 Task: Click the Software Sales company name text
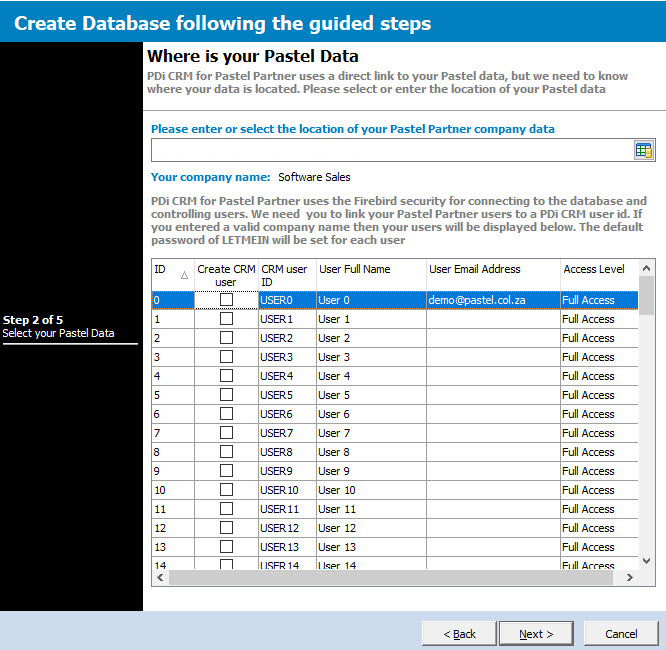[x=314, y=177]
